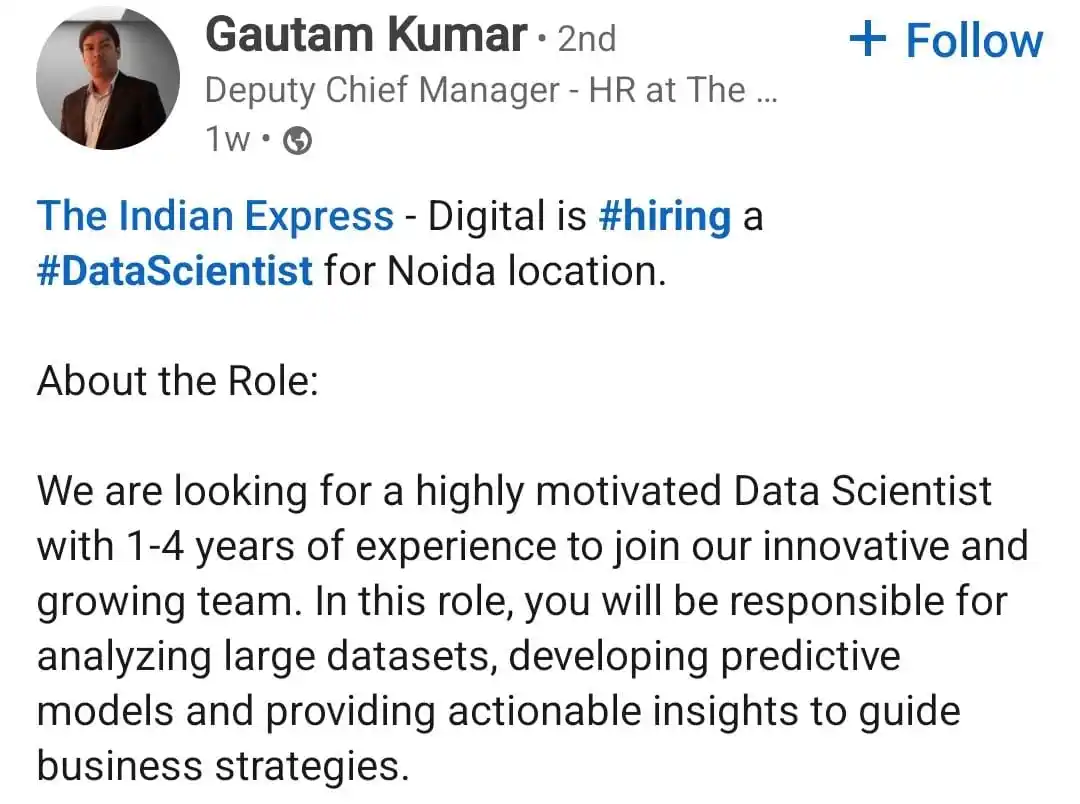Open The Indian Express company link
The height and width of the screenshot is (804, 1080).
tap(215, 216)
